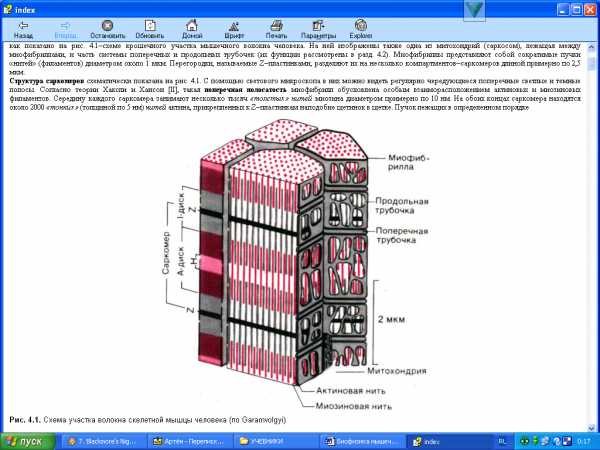
Task: Click the Митохондрия label in diagram
Action: pos(396,371)
